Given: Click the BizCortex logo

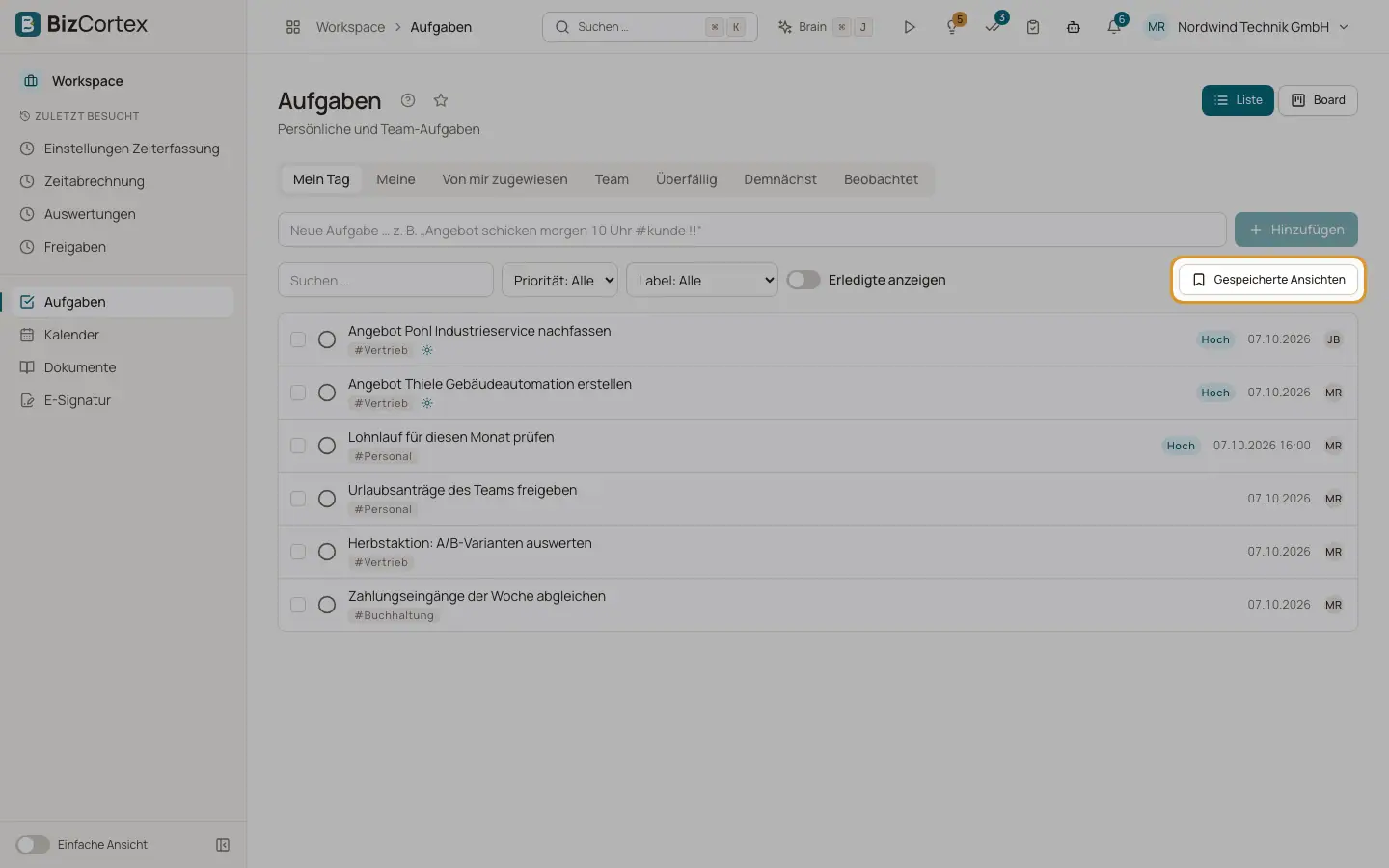Looking at the screenshot, I should point(81,24).
